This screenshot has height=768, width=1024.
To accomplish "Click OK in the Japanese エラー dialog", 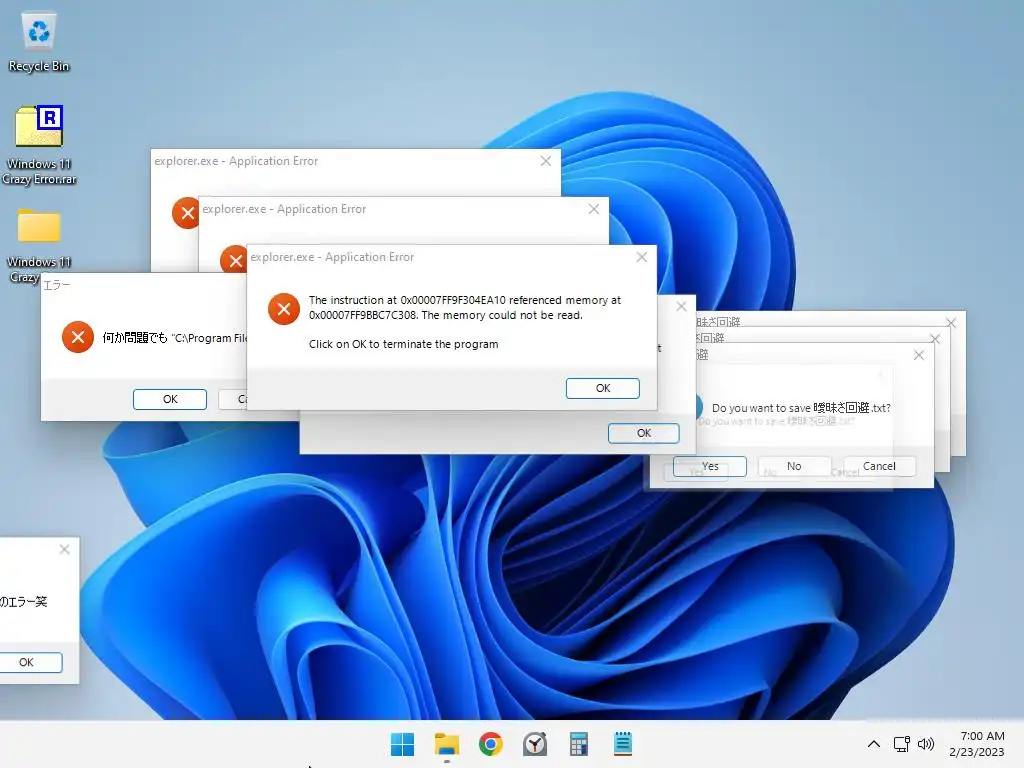I will [x=170, y=399].
